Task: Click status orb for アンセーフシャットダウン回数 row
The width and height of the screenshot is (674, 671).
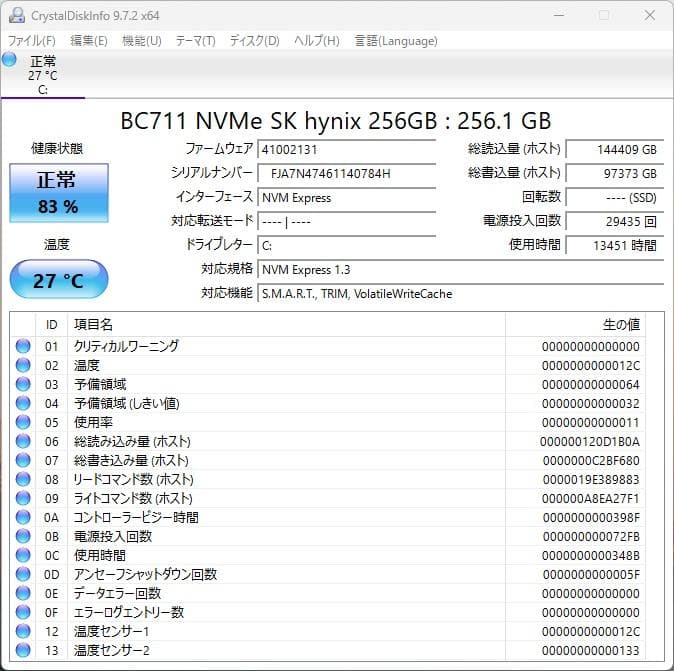Action: pos(23,574)
